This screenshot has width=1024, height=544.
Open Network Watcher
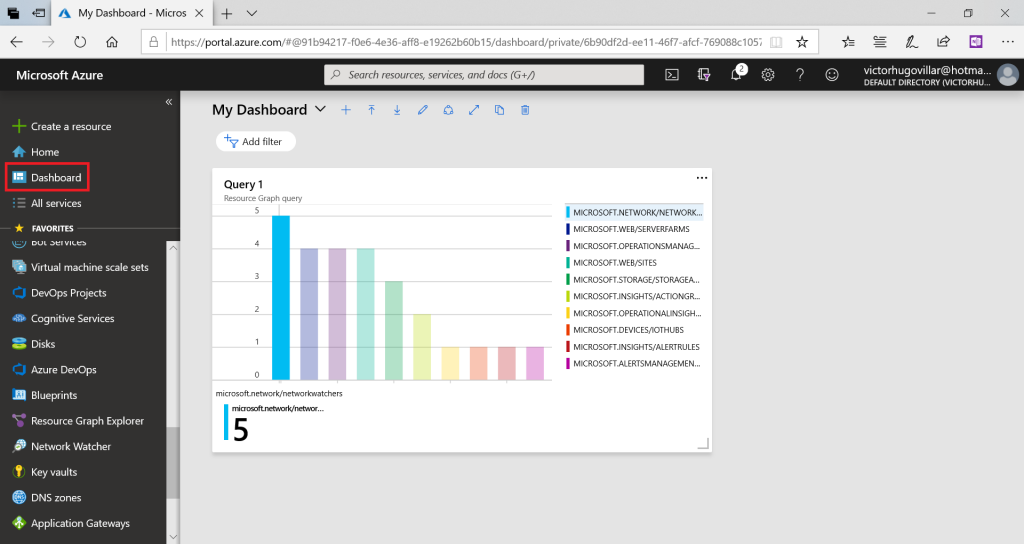(x=61, y=446)
